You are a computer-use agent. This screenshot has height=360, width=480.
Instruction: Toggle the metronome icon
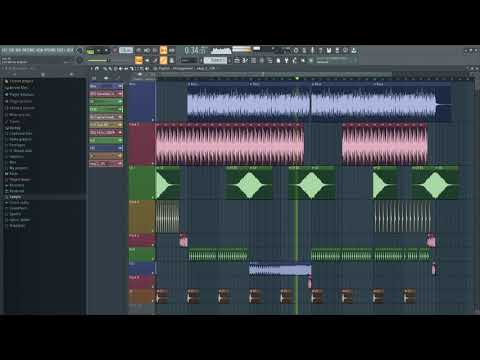click(138, 51)
